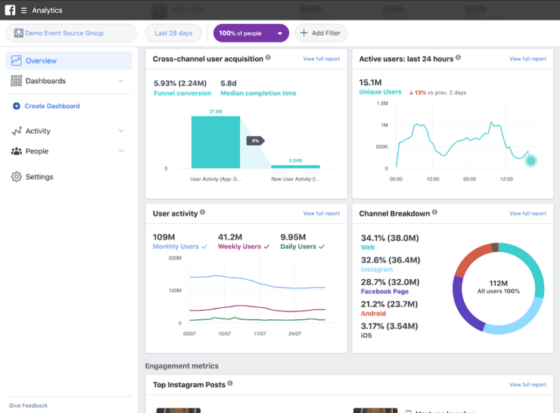
Task: Select Overview in the sidebar
Action: point(69,60)
